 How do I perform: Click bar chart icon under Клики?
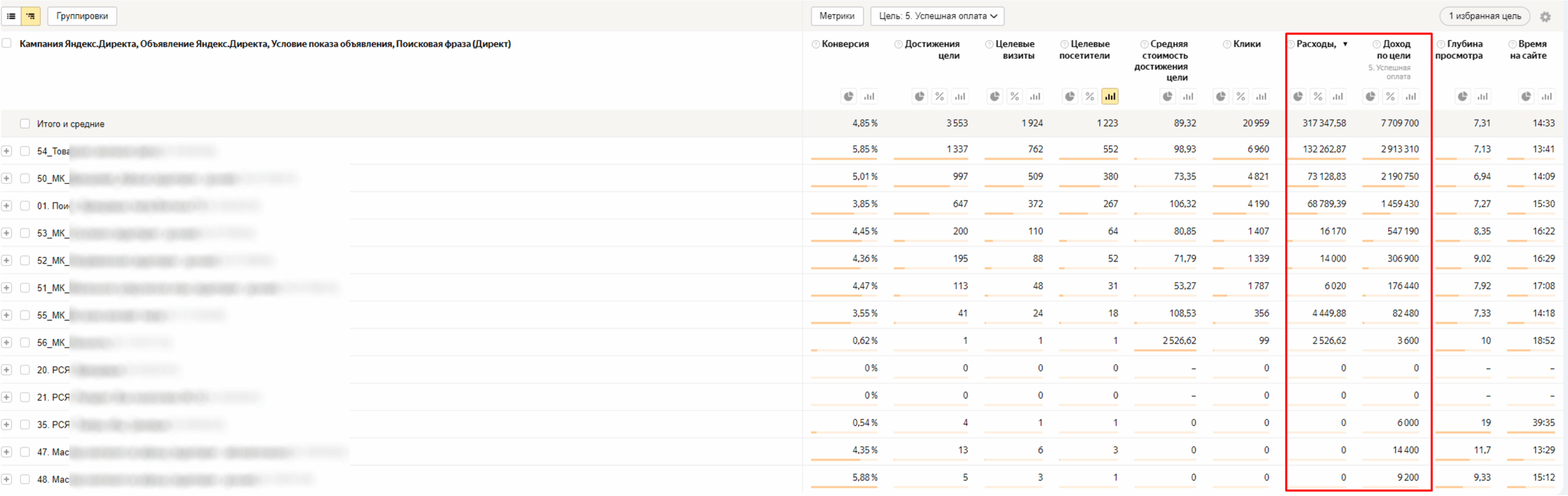[x=1261, y=96]
